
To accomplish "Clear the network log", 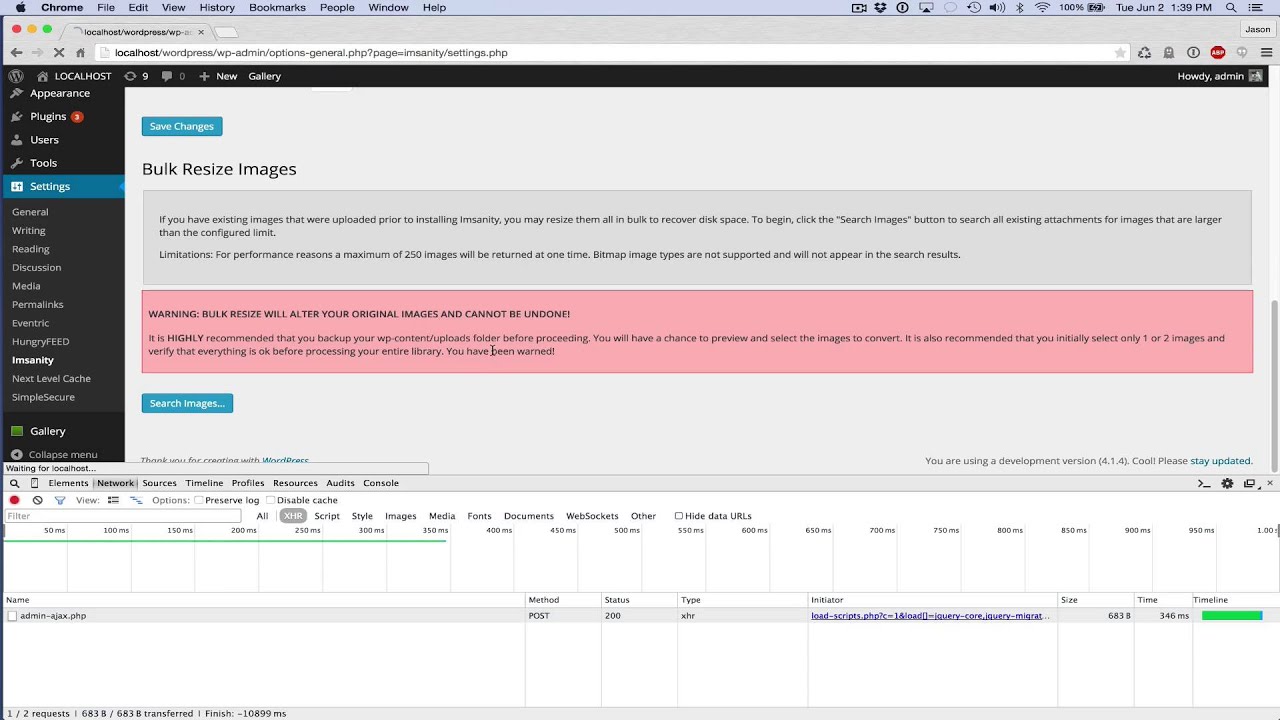I will coord(37,500).
